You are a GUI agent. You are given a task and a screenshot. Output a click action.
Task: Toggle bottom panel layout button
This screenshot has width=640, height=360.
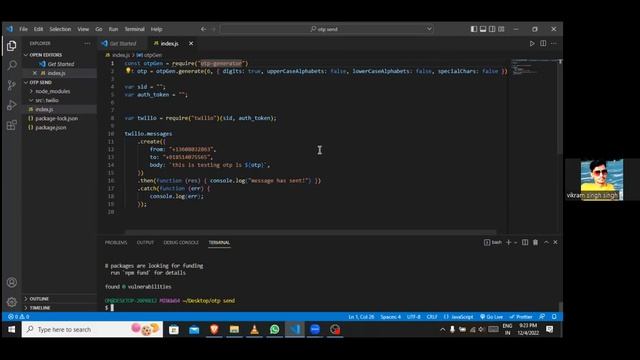click(483, 29)
